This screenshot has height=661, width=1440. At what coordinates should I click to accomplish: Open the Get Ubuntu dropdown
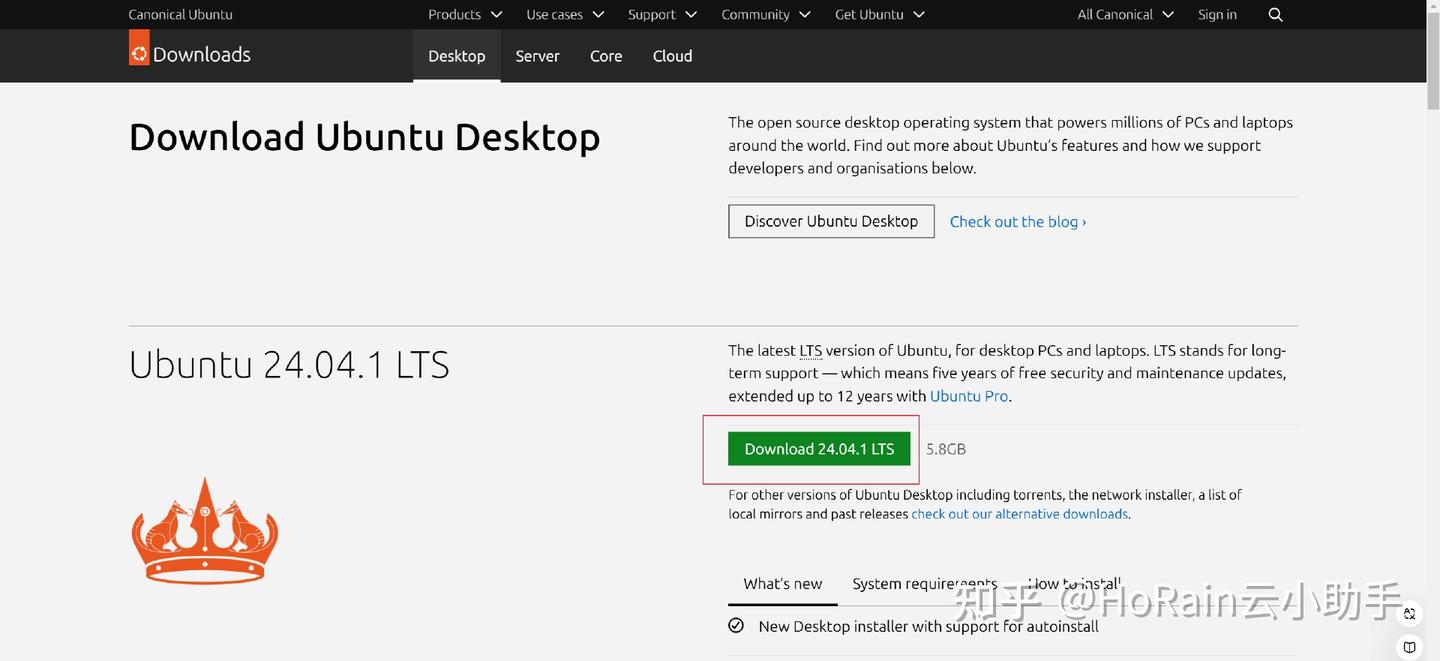click(869, 14)
